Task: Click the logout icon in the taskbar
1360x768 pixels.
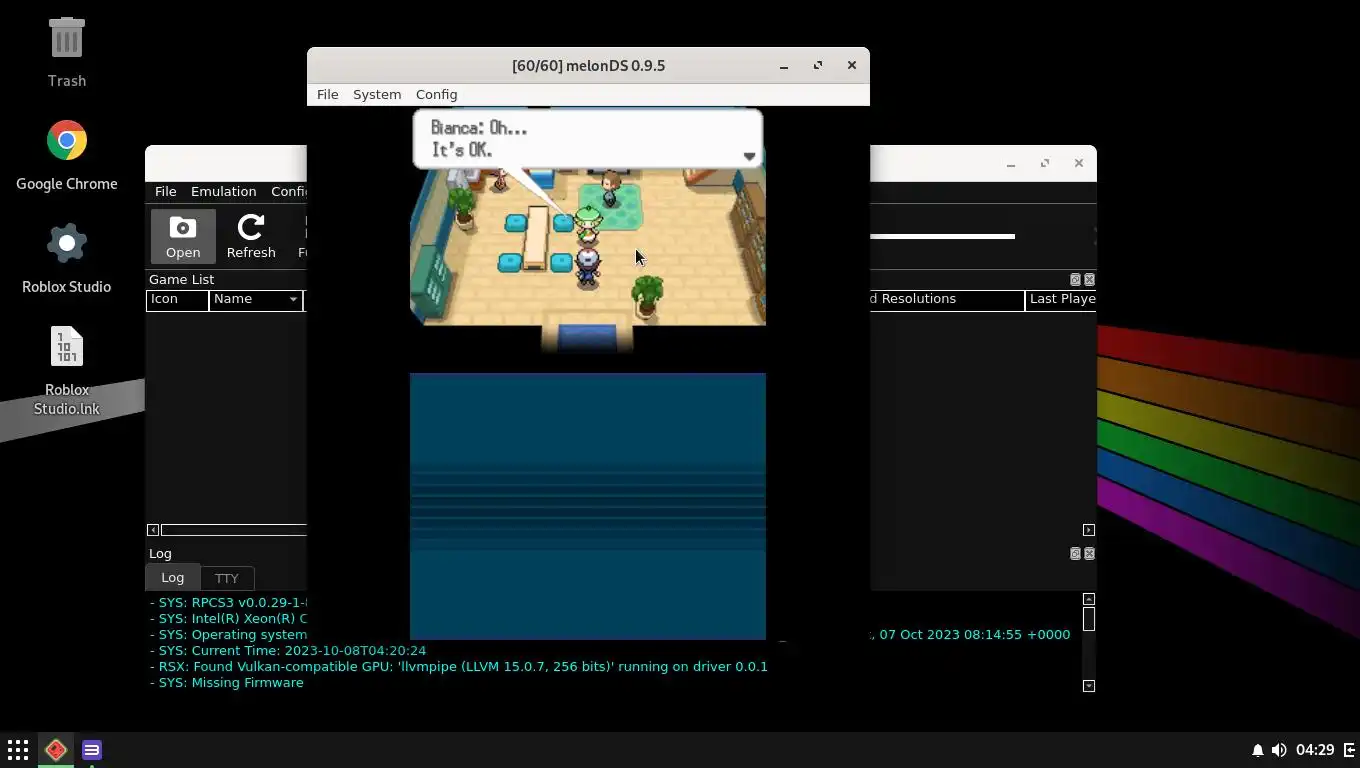Action: 1348,750
